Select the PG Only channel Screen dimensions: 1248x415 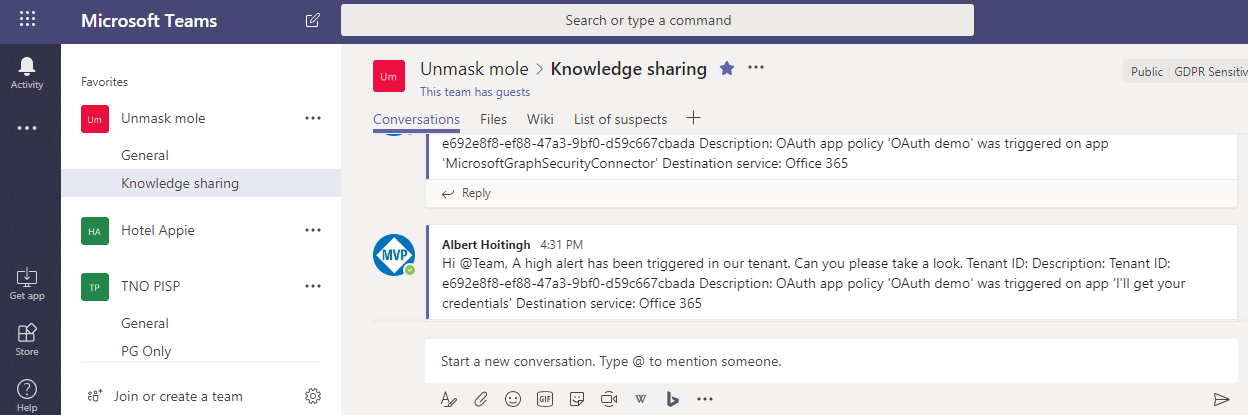(x=146, y=351)
